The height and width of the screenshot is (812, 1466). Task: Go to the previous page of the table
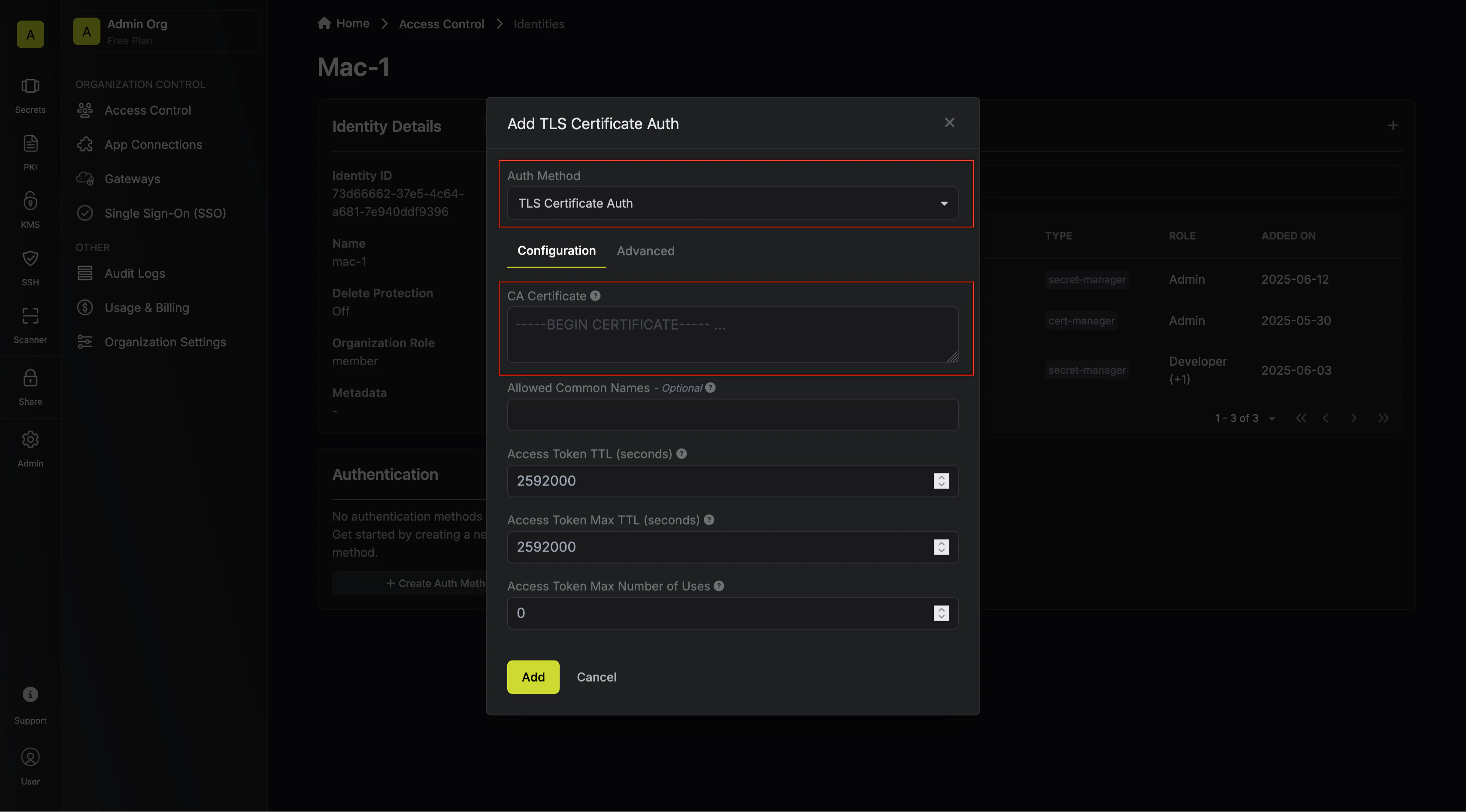coord(1326,418)
